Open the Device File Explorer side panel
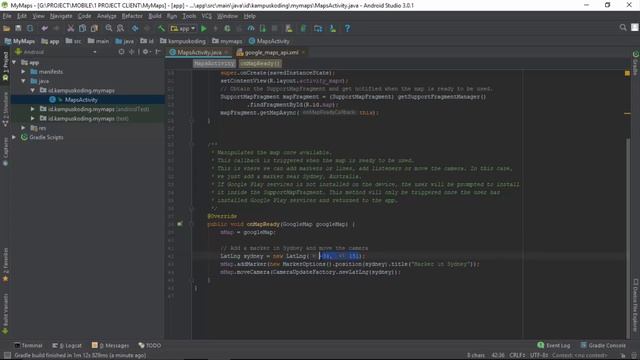Screen dimensions: 640x360 (636, 305)
